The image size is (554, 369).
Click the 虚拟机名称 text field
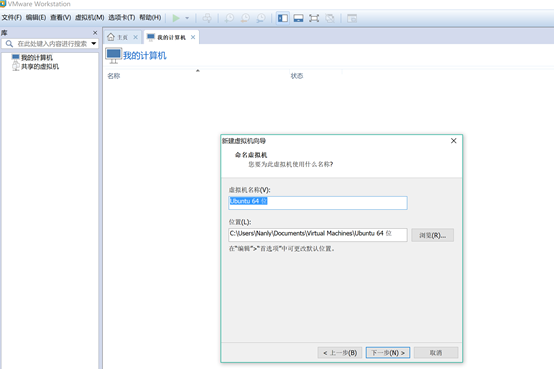pyautogui.click(x=318, y=203)
